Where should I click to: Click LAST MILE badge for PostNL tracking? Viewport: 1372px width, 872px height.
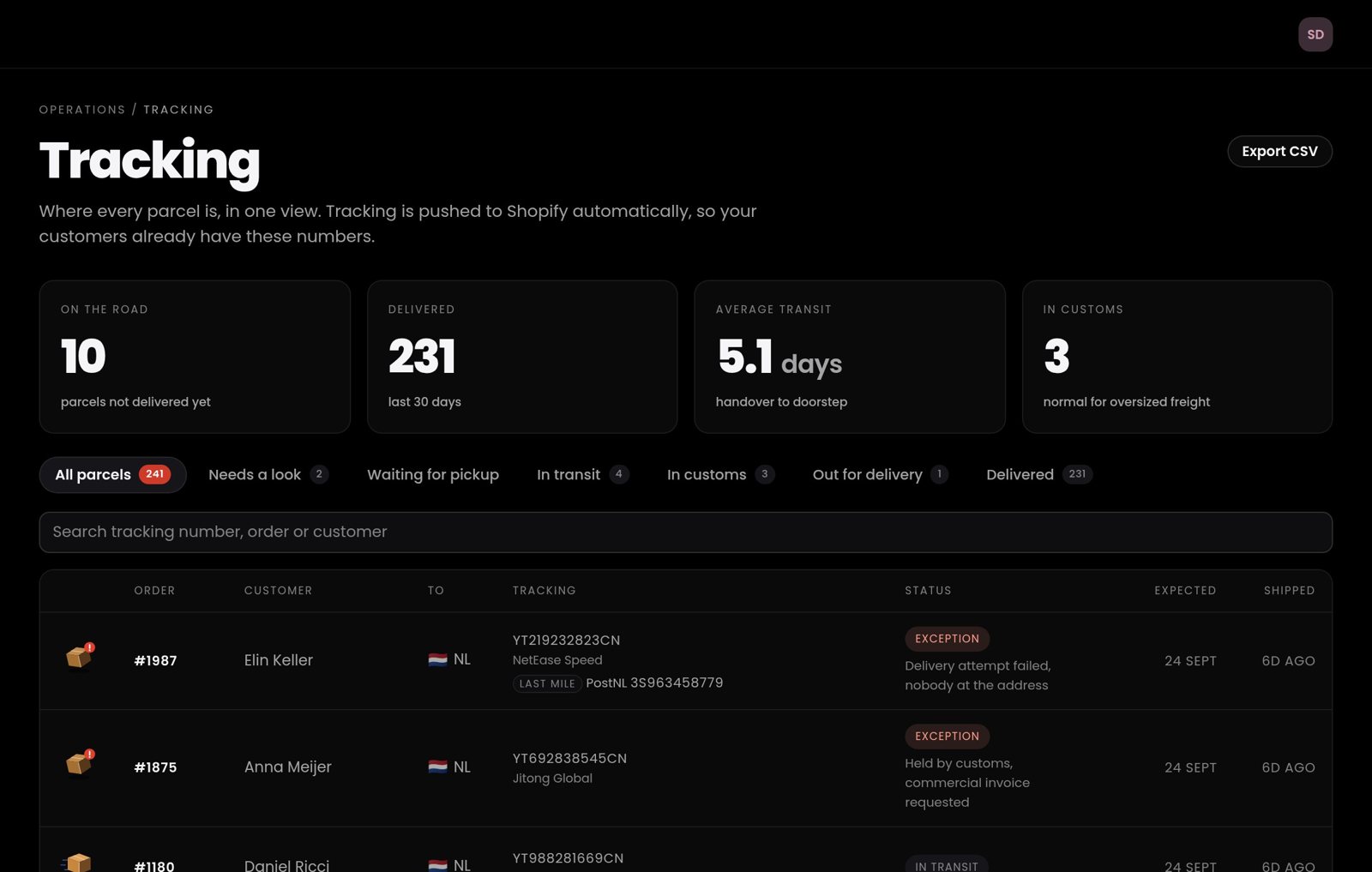(547, 683)
